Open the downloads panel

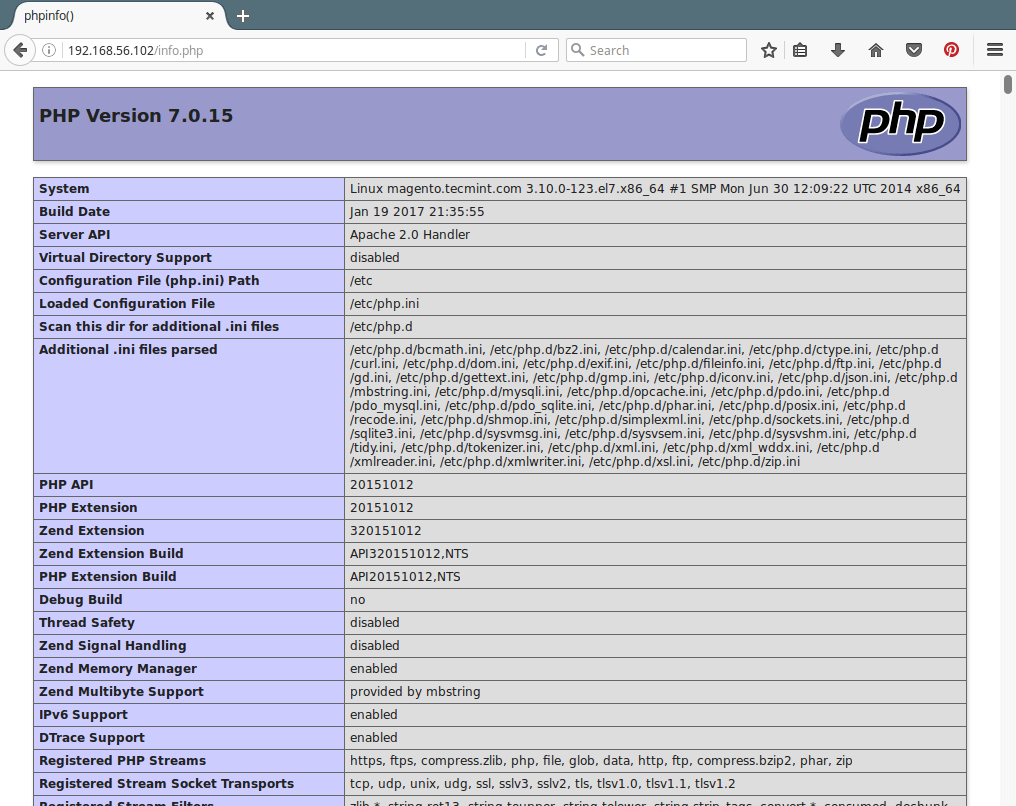click(838, 50)
